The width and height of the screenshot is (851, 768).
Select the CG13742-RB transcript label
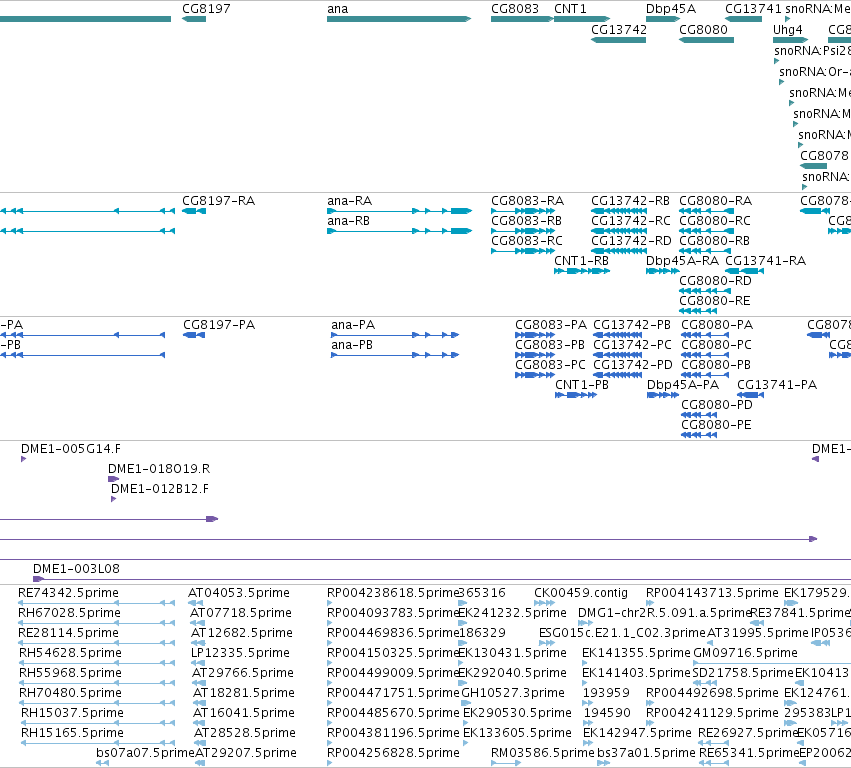coord(631,201)
